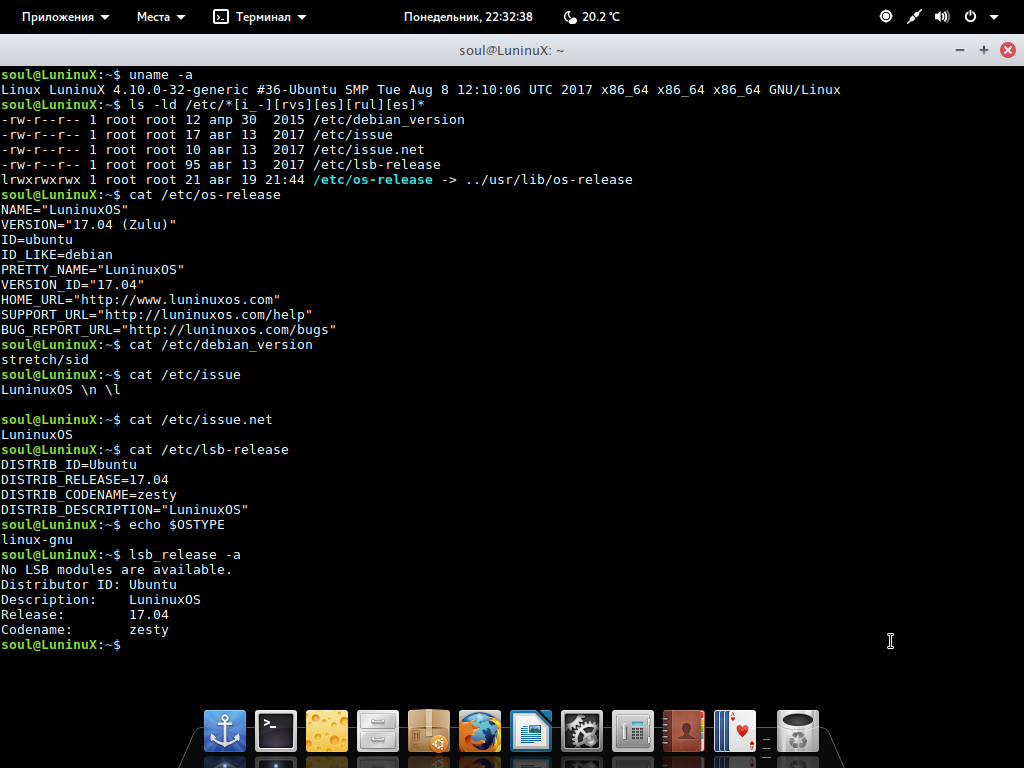
Task: Click the echo $OSTYPE command line
Action: pyautogui.click(x=112, y=525)
